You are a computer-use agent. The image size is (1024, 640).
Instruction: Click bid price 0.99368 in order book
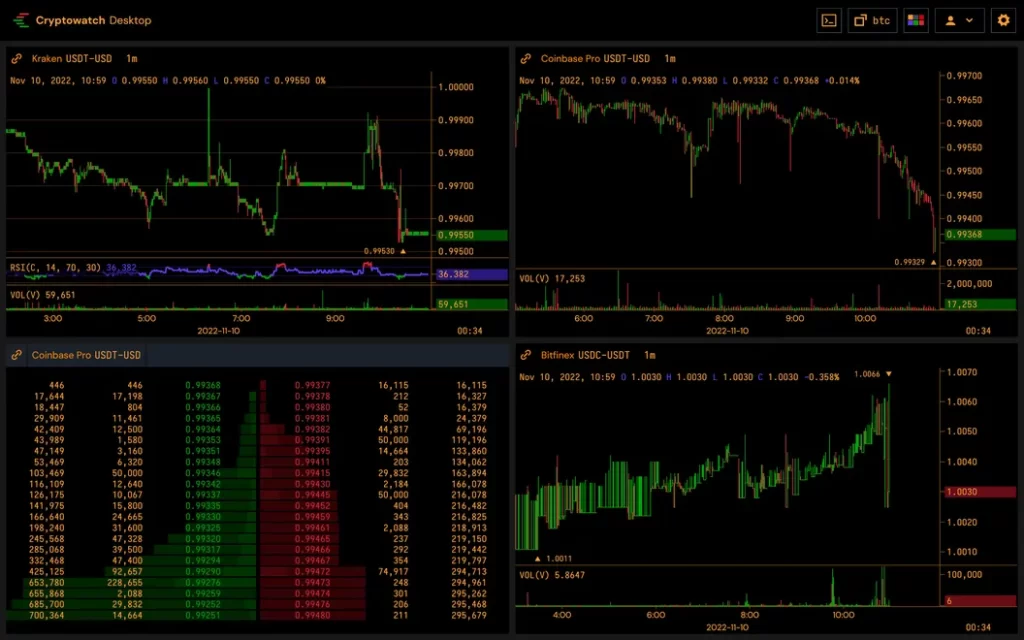tap(203, 385)
